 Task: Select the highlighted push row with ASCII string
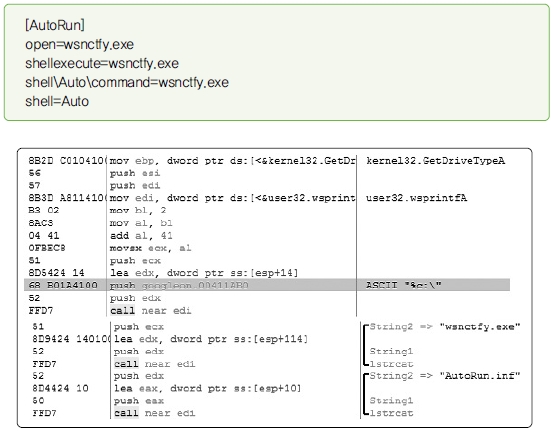pyautogui.click(x=267, y=285)
